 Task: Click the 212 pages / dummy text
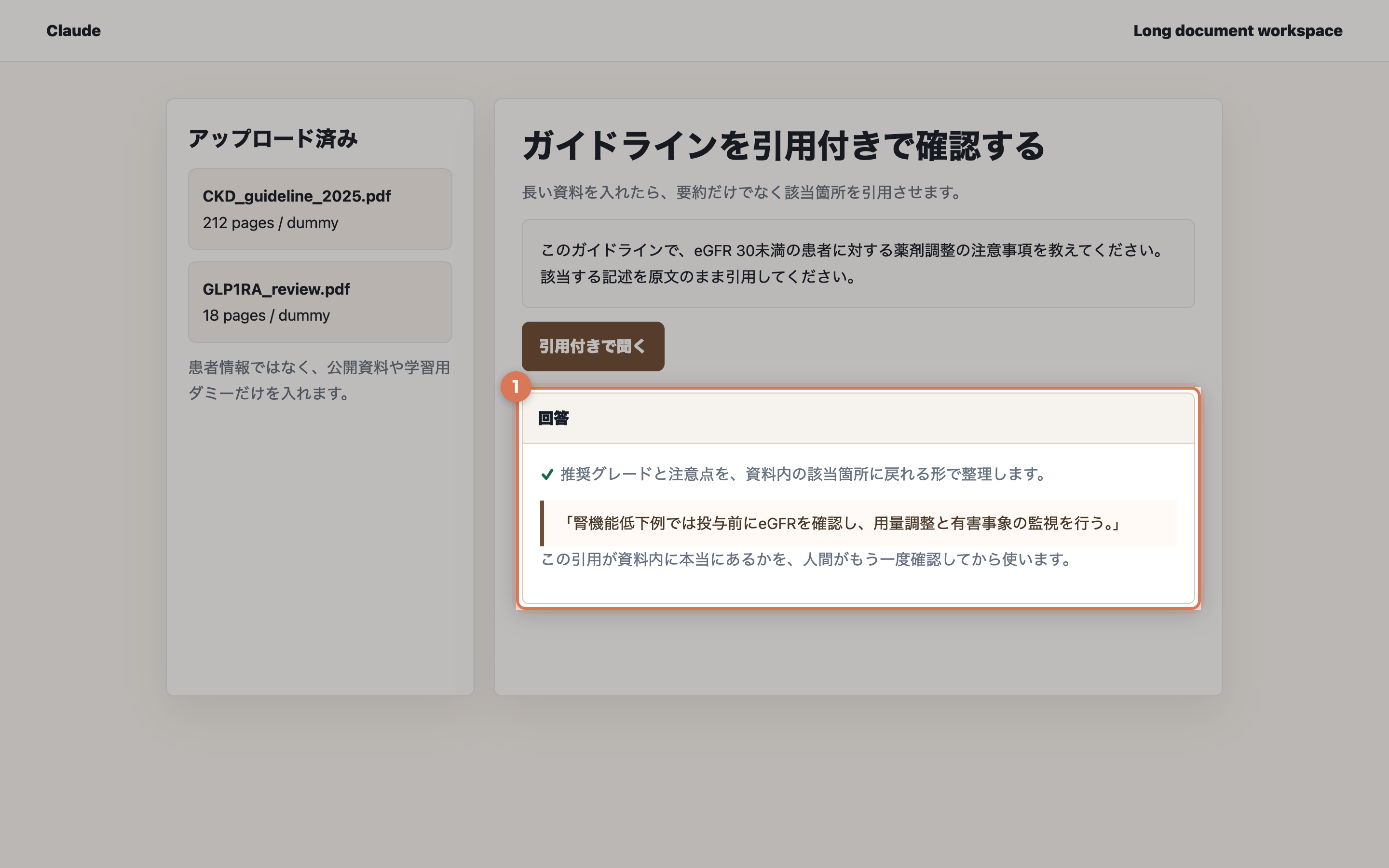coord(271,223)
